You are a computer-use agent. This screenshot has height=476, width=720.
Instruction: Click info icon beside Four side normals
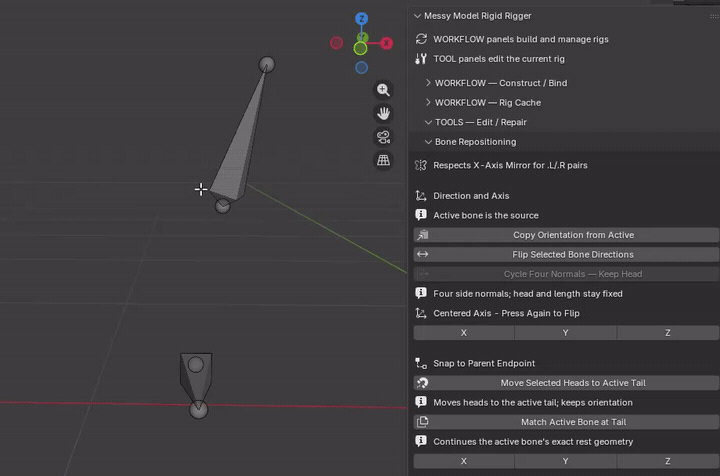421,293
